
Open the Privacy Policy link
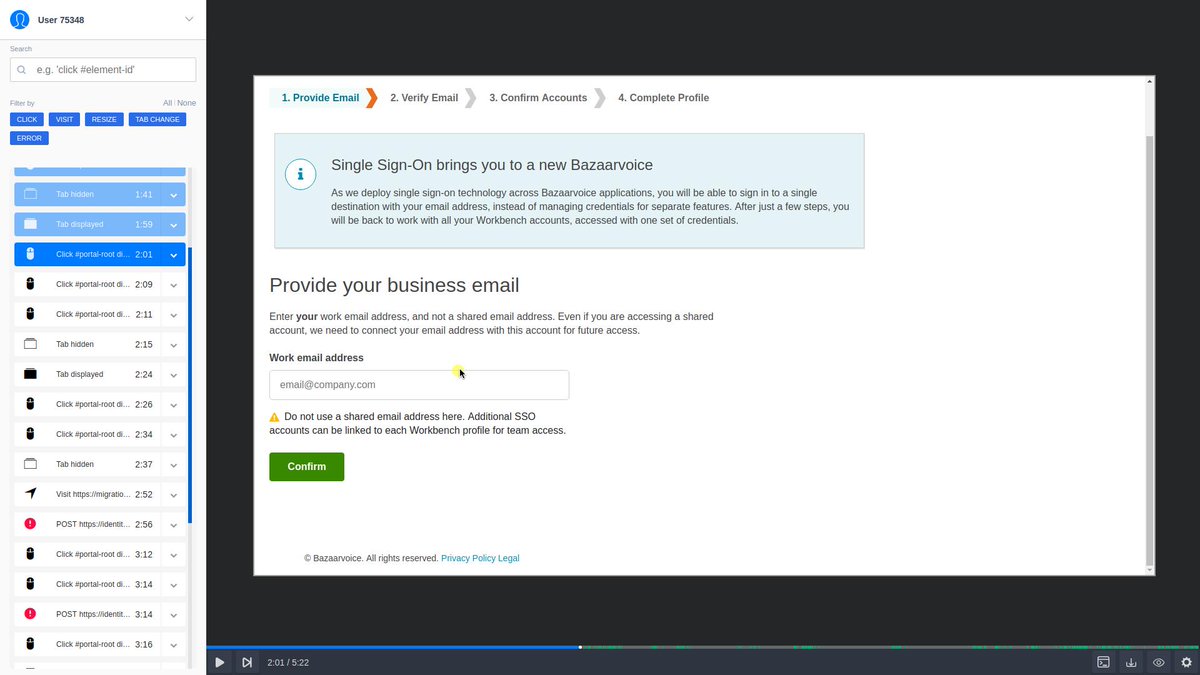click(468, 558)
